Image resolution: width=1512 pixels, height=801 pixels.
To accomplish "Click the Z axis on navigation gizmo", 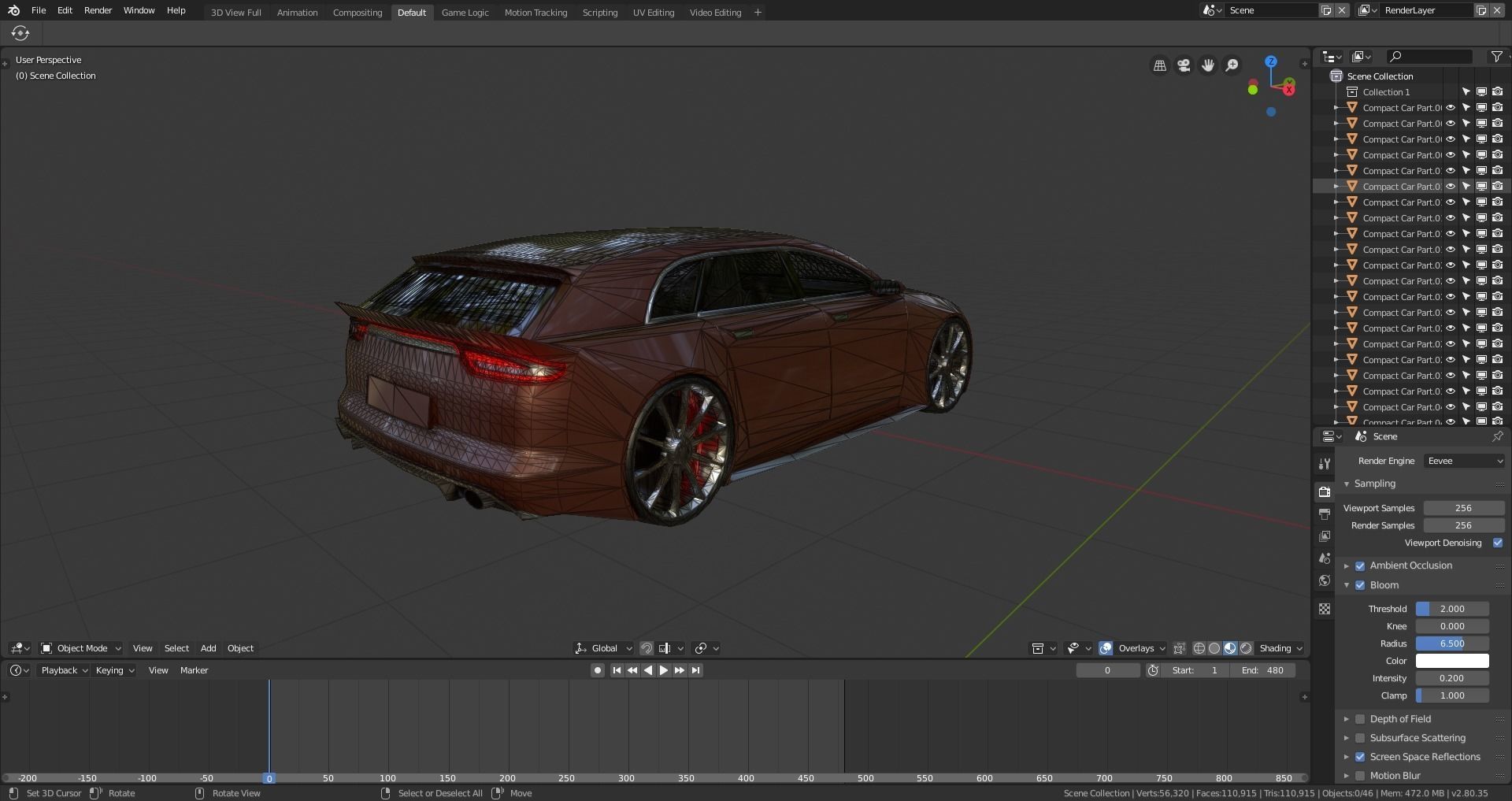I will [1270, 61].
